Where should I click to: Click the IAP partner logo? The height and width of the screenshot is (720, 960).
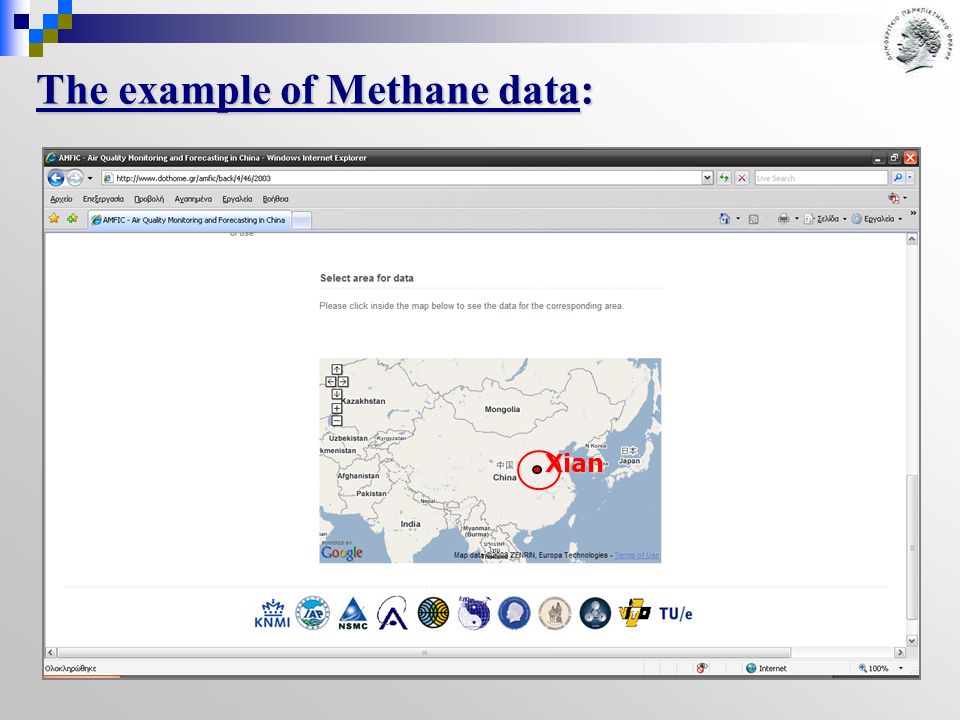click(312, 613)
